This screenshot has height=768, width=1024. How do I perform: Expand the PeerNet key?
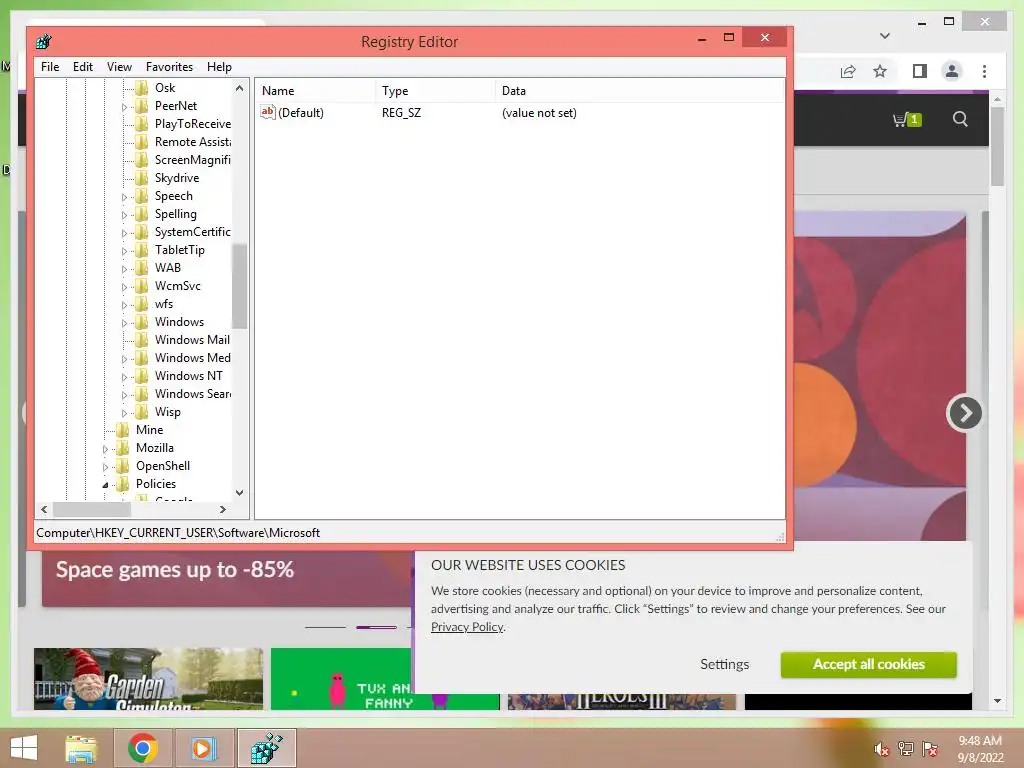coord(124,106)
